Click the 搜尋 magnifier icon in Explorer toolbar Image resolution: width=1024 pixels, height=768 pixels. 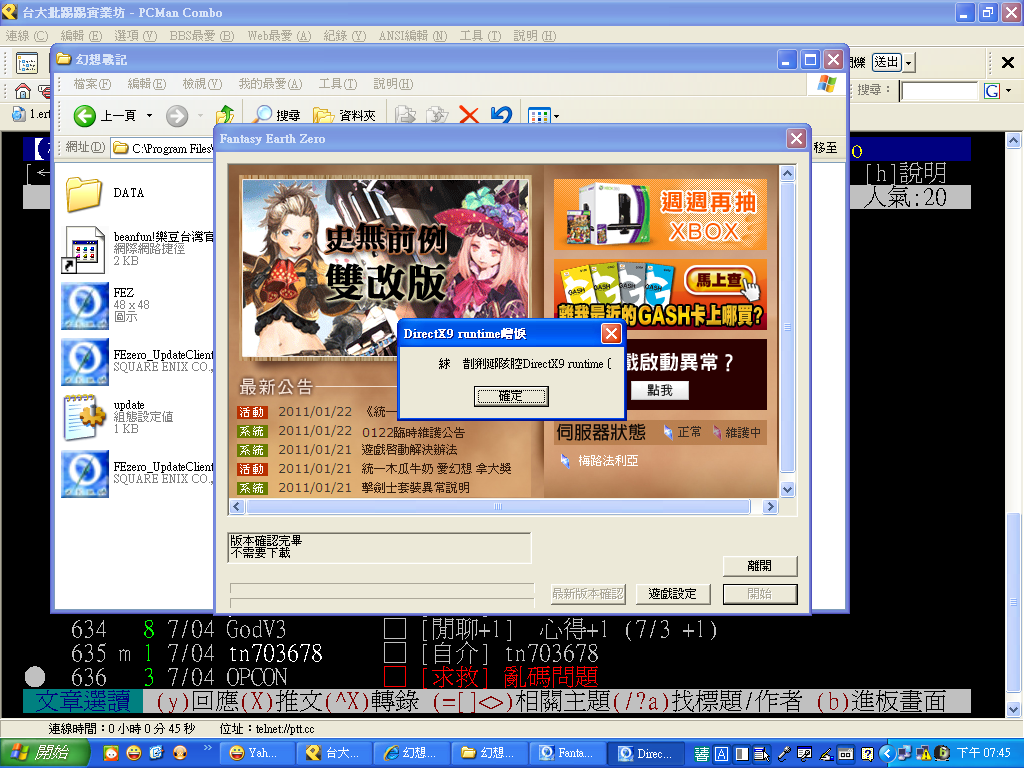pos(263,116)
